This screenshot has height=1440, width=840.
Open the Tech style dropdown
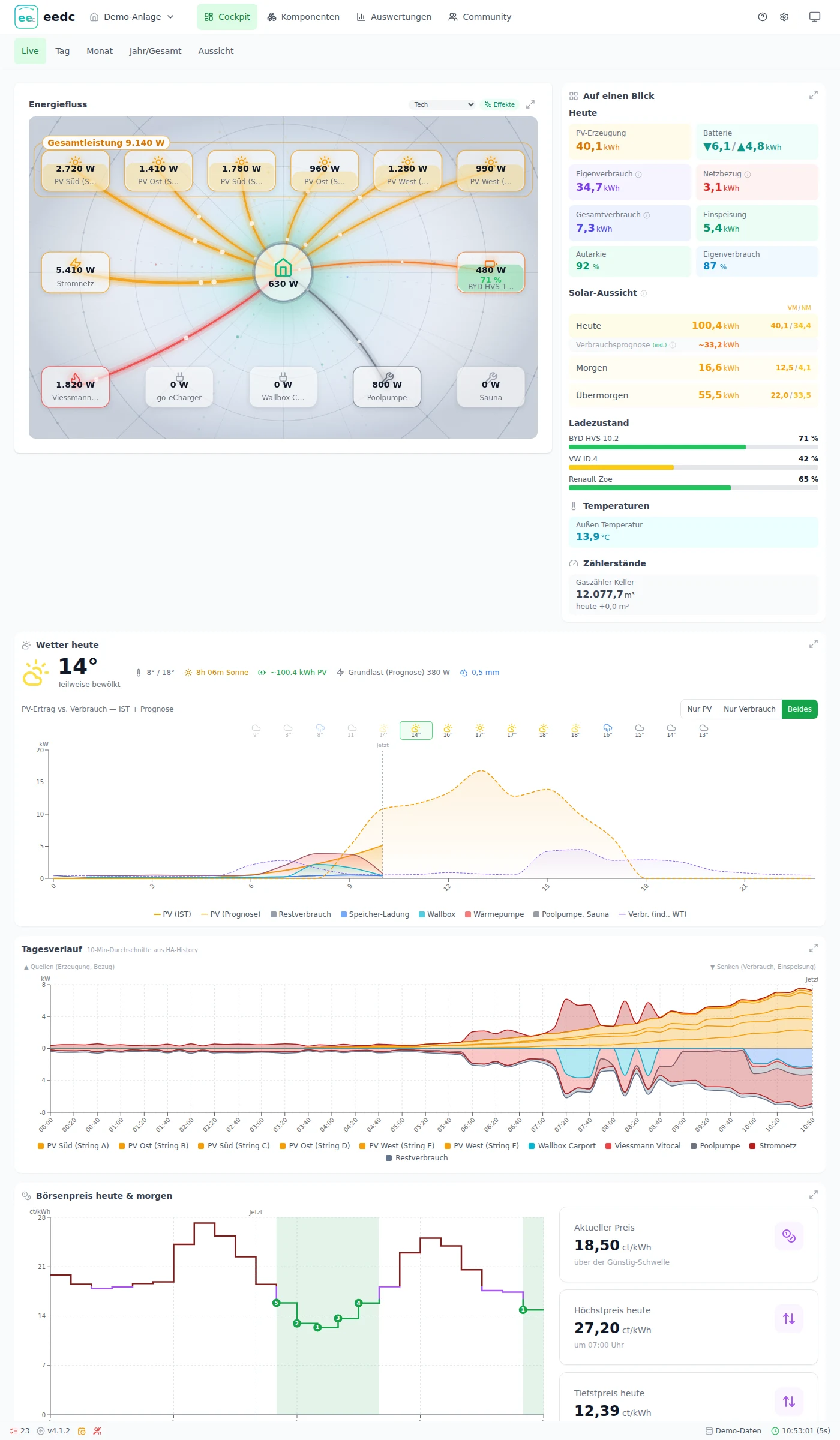coord(442,104)
